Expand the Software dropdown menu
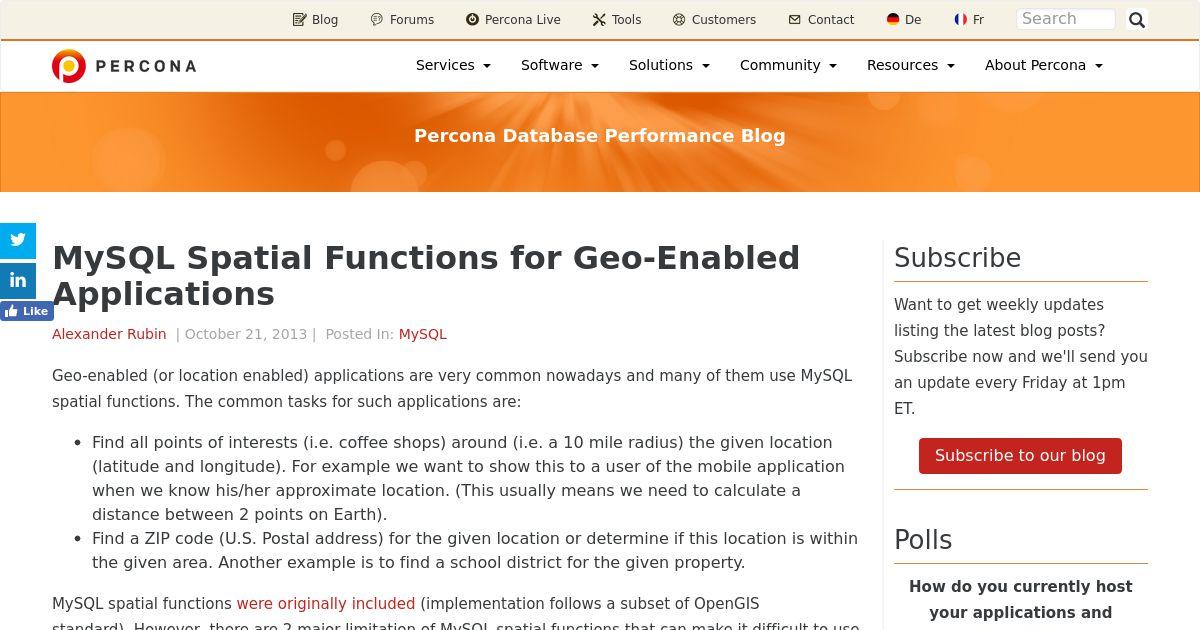 click(559, 65)
